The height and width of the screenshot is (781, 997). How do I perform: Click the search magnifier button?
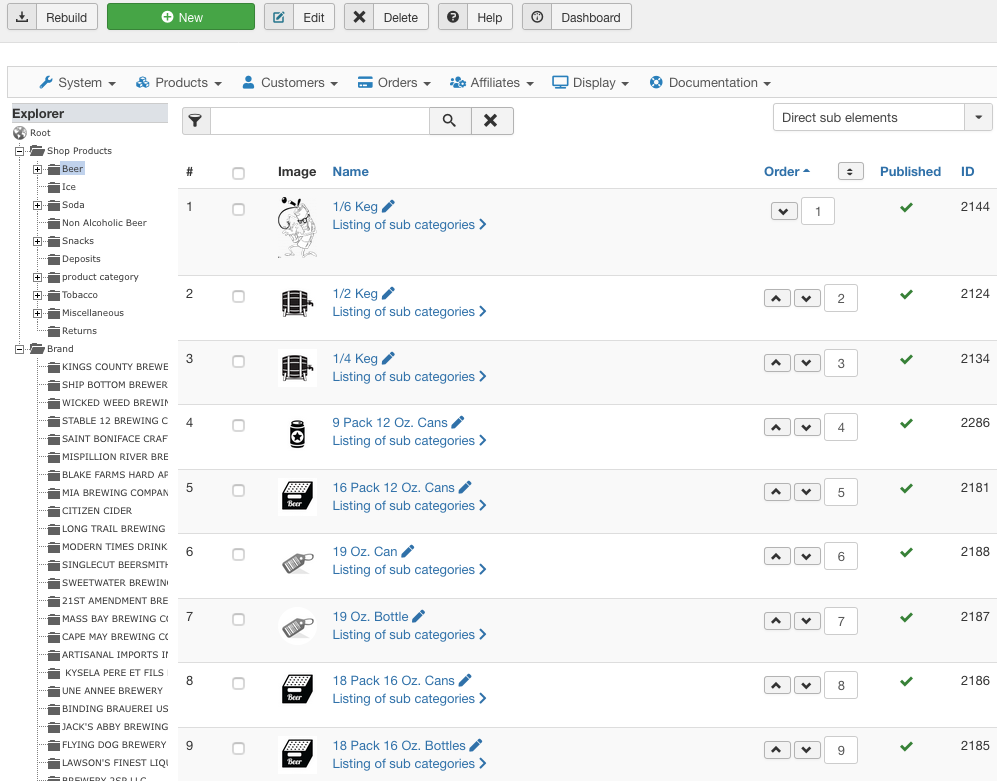[x=450, y=121]
